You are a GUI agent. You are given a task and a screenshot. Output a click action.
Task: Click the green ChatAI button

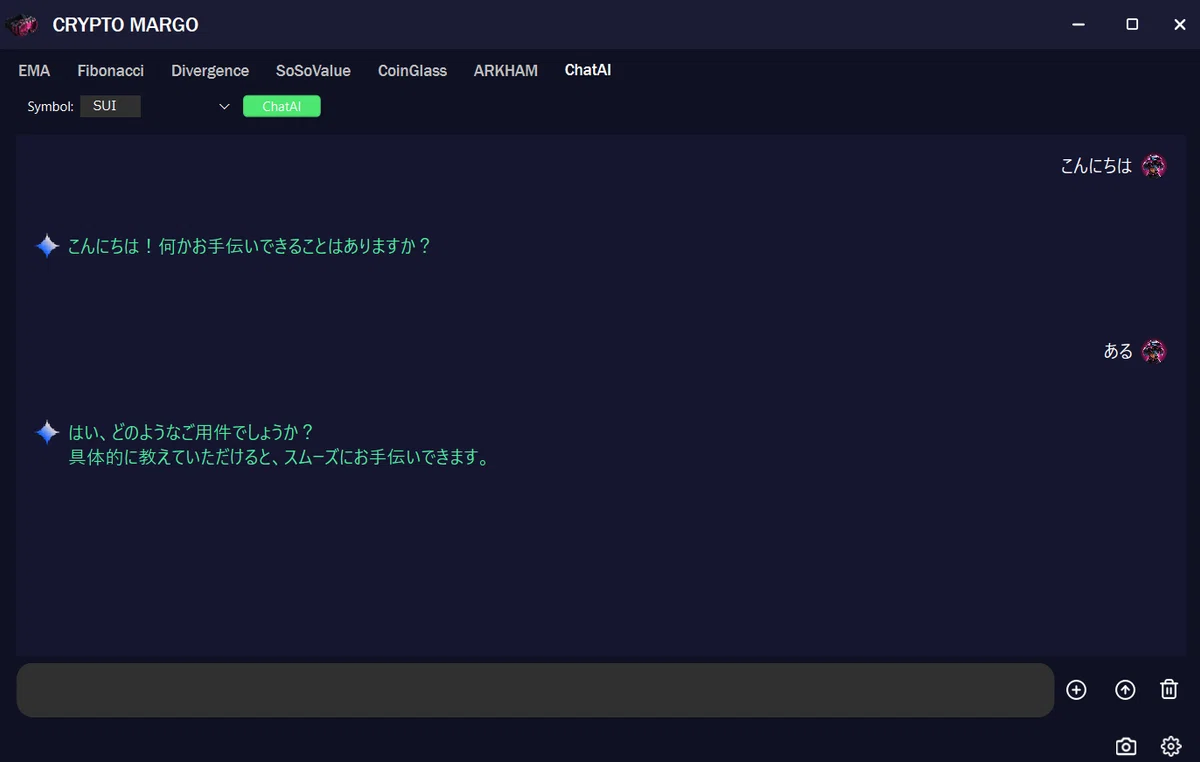click(x=282, y=107)
